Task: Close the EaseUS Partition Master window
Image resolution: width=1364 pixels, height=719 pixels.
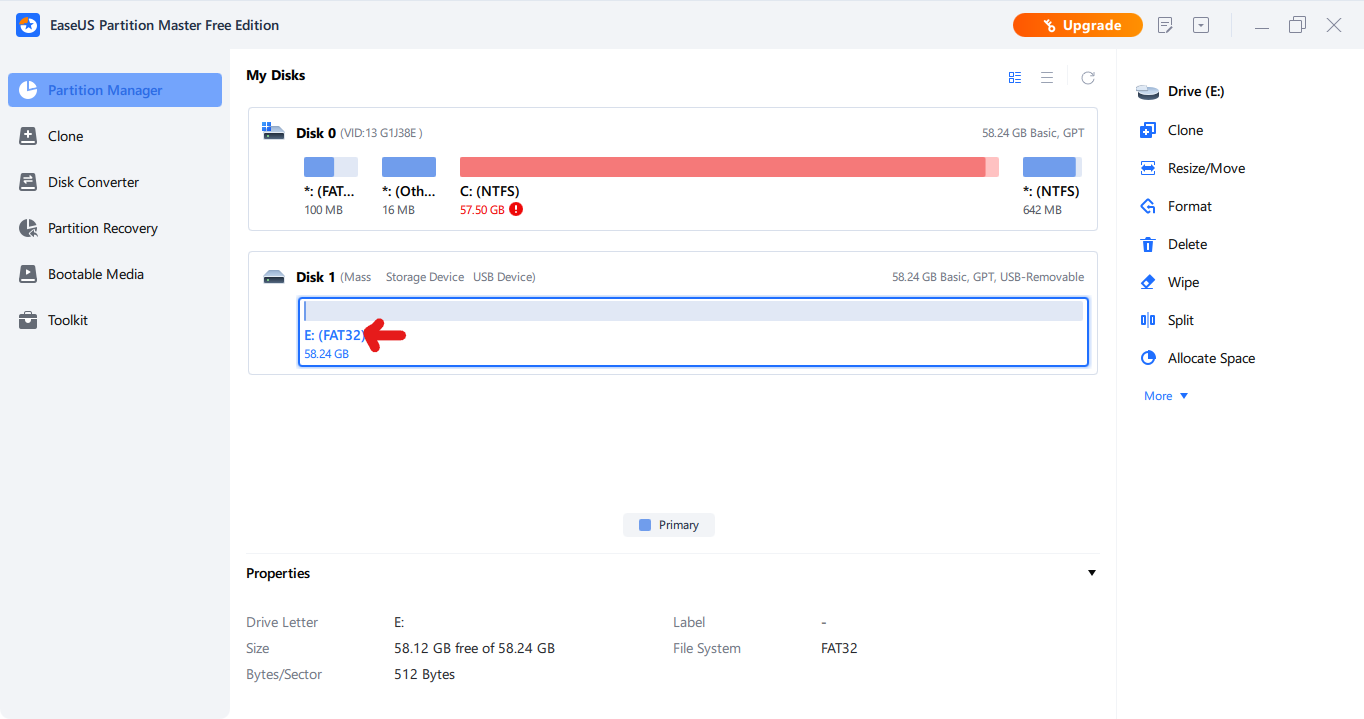Action: 1334,25
